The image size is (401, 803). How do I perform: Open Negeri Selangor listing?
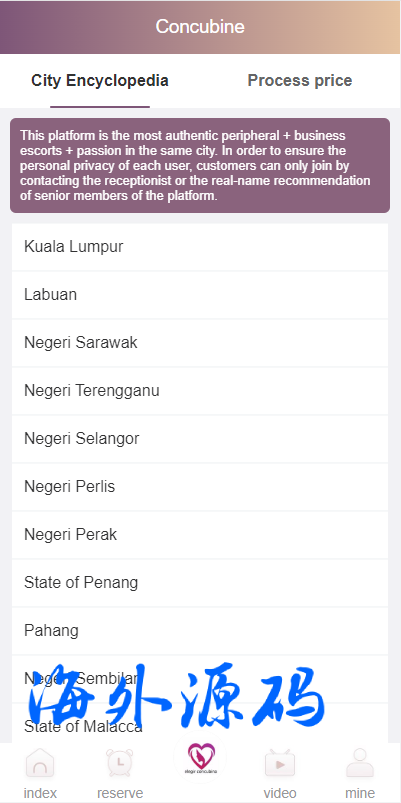tap(200, 439)
